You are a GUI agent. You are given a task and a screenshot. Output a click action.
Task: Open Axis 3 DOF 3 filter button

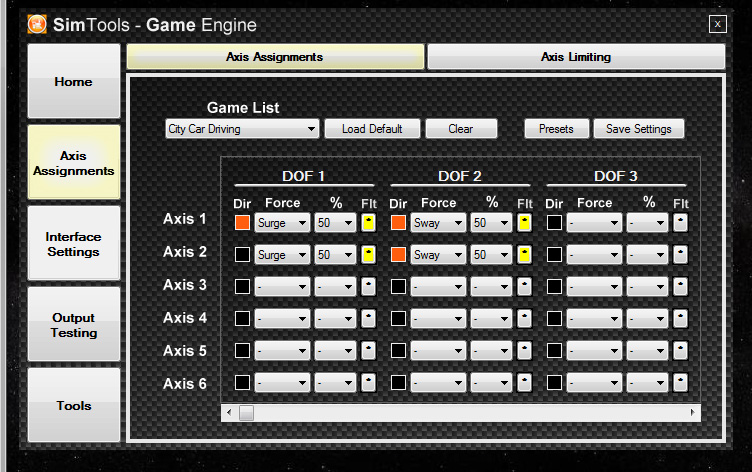point(680,287)
